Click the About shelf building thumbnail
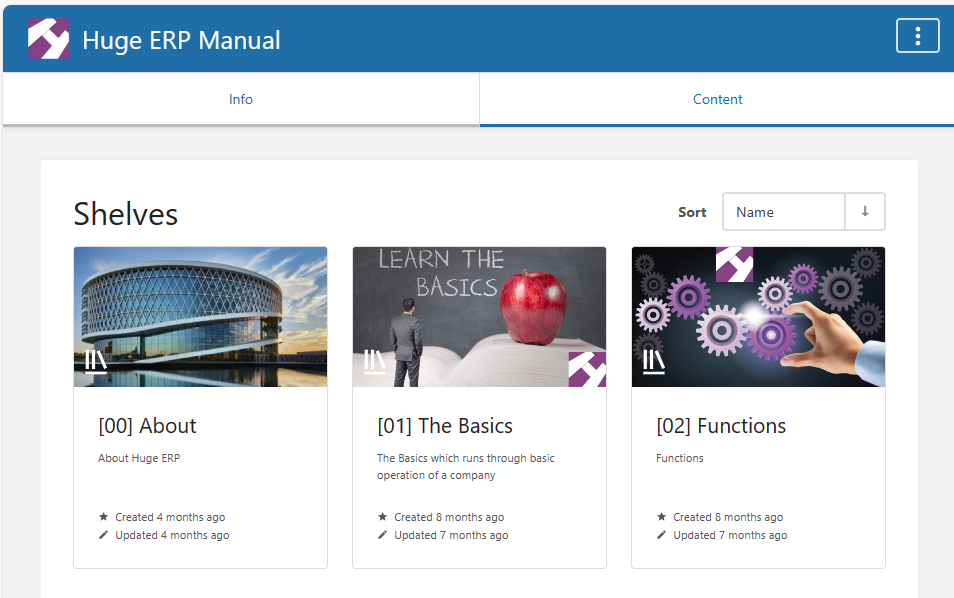954x598 pixels. (x=200, y=310)
